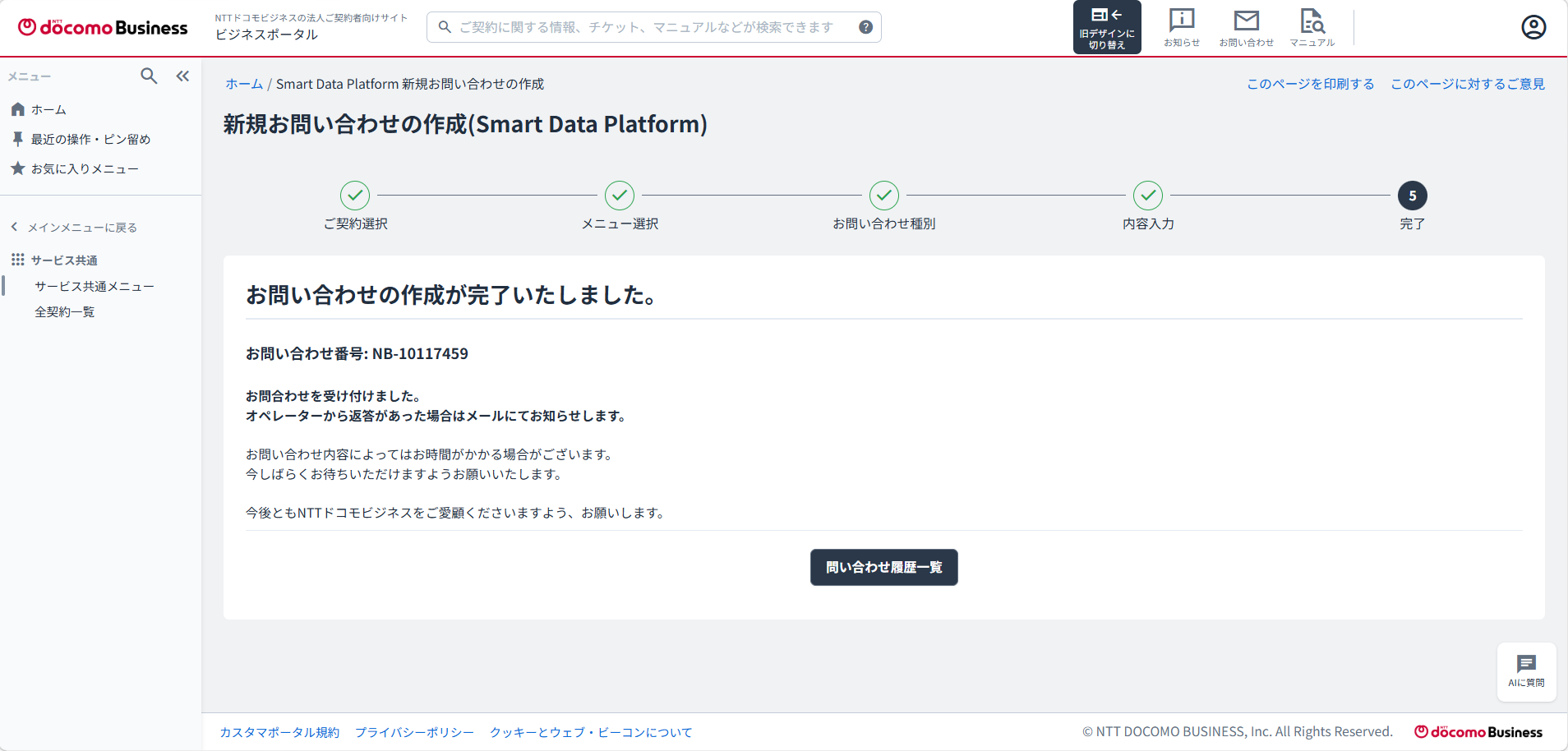Return via メインメニューに戻る chevron
This screenshot has width=1568, height=751.
[74, 228]
